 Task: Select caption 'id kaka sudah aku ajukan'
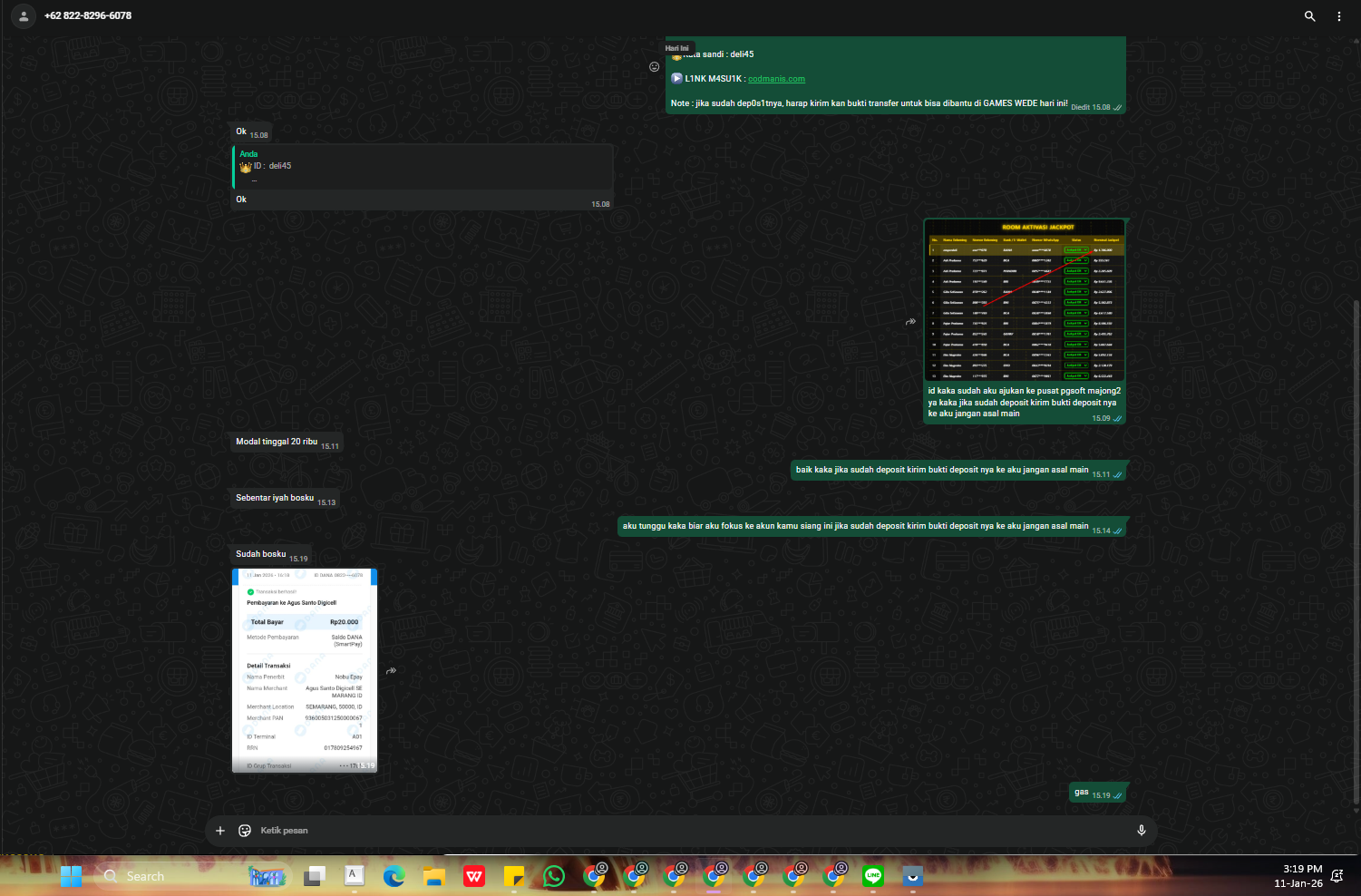pyautogui.click(x=1024, y=403)
